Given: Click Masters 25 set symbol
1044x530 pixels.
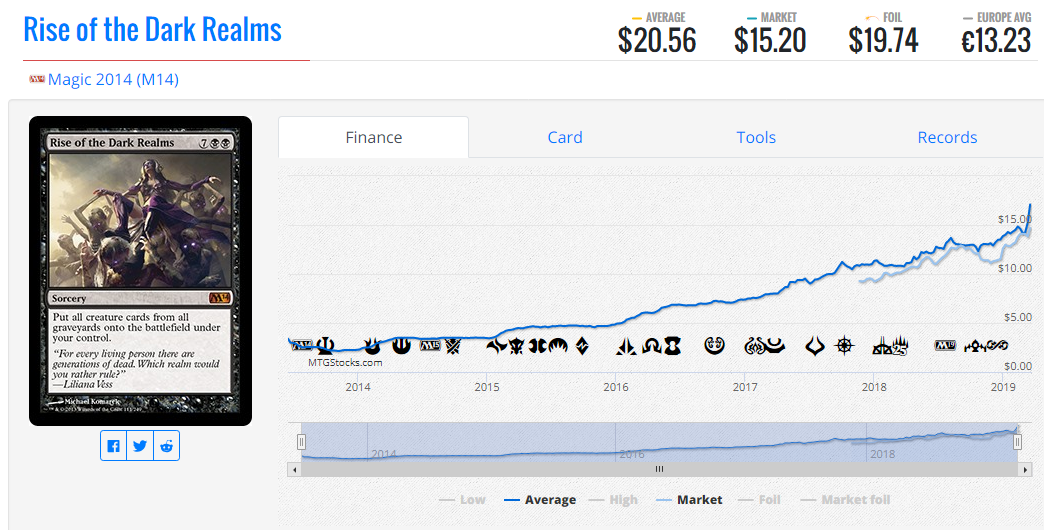Looking at the screenshot, I should pos(901,346).
